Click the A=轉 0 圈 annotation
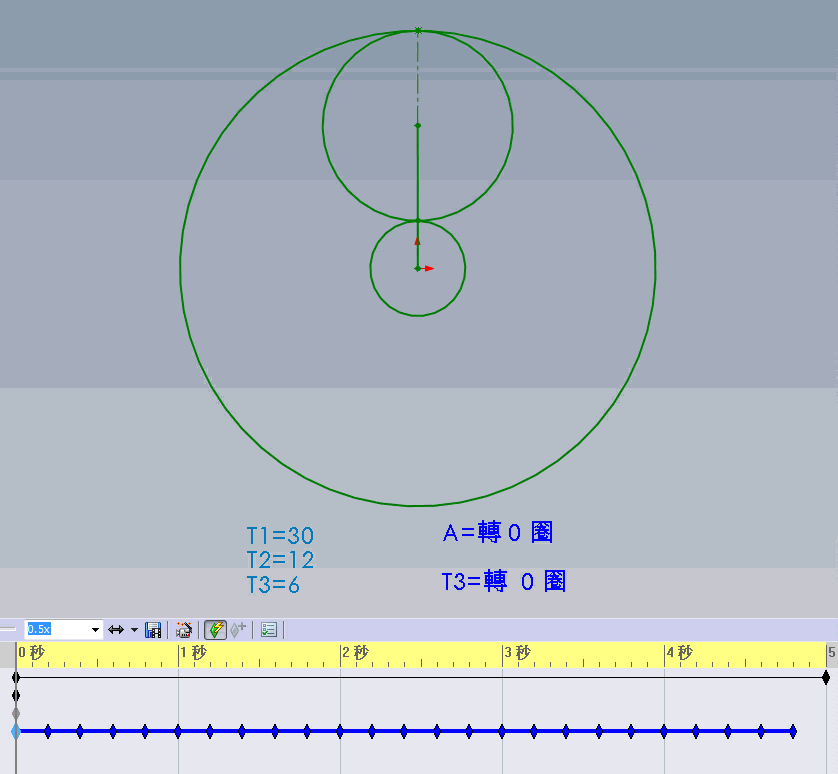Image resolution: width=838 pixels, height=774 pixels. click(497, 533)
